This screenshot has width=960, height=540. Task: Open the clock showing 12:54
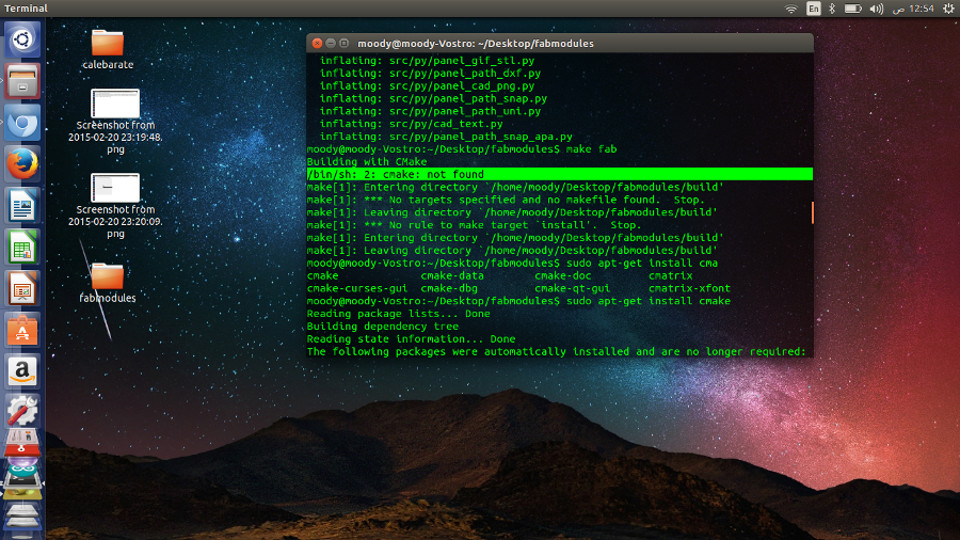(913, 9)
